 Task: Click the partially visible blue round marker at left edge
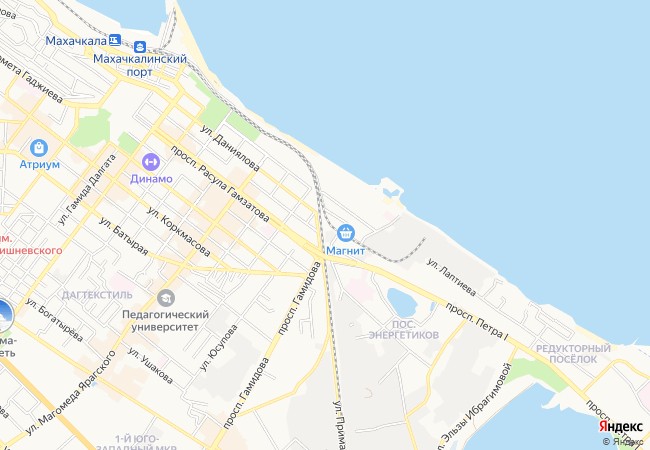pyautogui.click(x=6, y=316)
